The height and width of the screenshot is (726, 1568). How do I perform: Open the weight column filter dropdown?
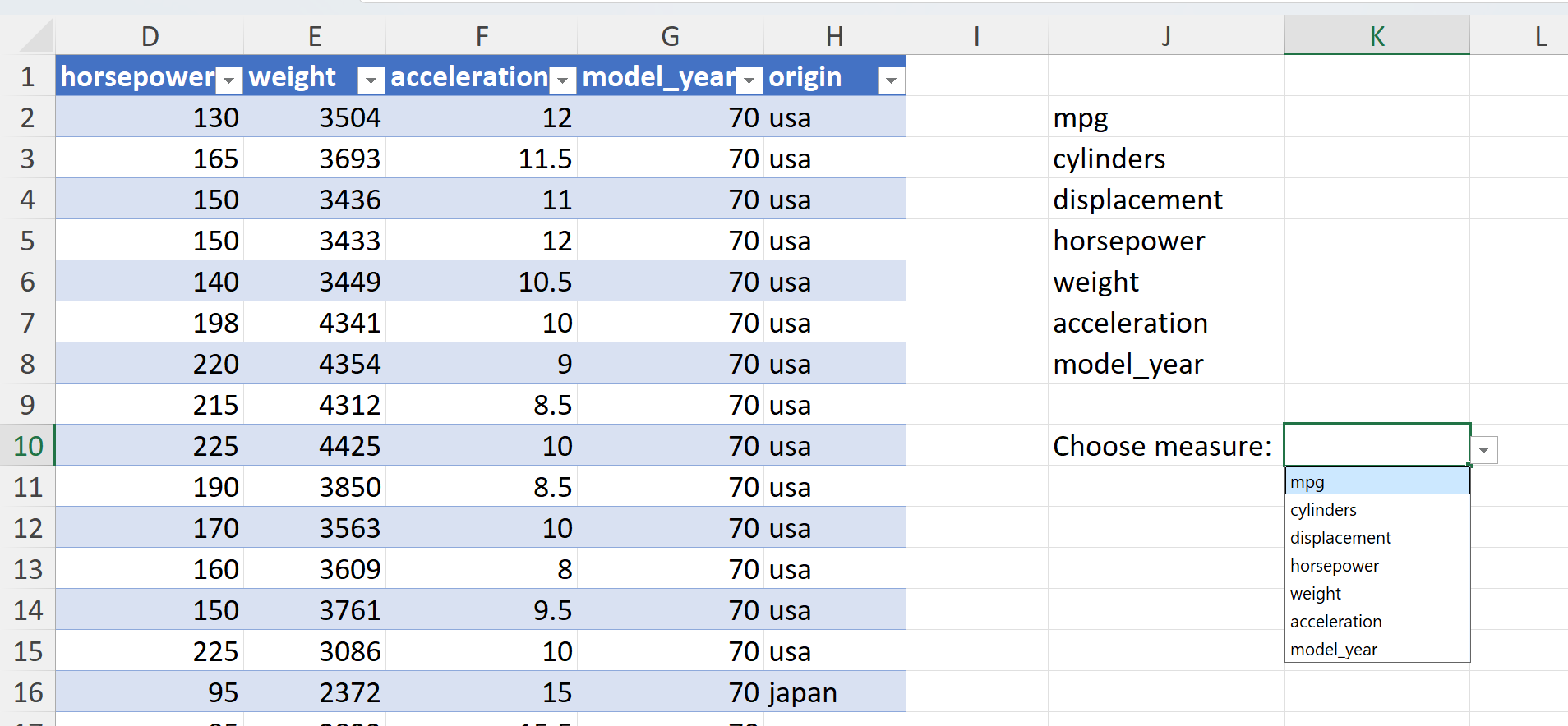371,80
